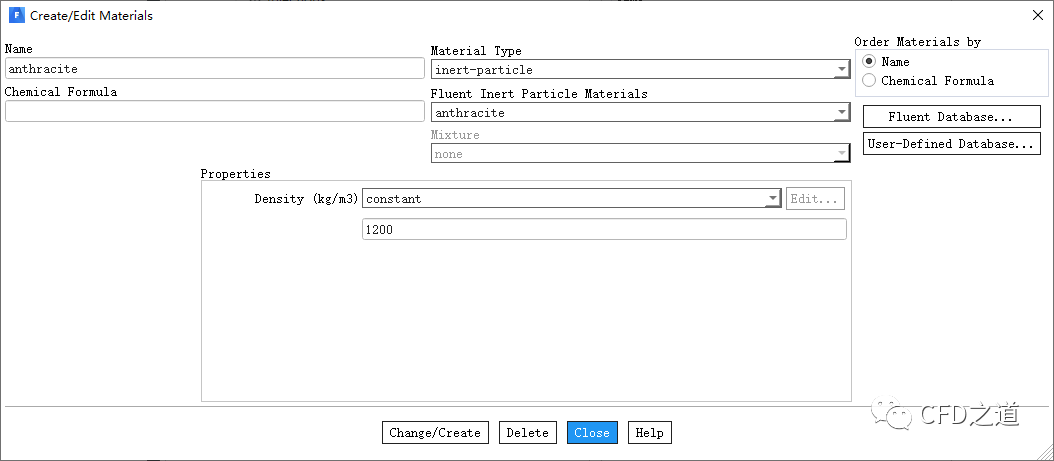Viewport: 1054px width, 461px height.
Task: Focus the empty Chemical Formula field
Action: (x=214, y=111)
